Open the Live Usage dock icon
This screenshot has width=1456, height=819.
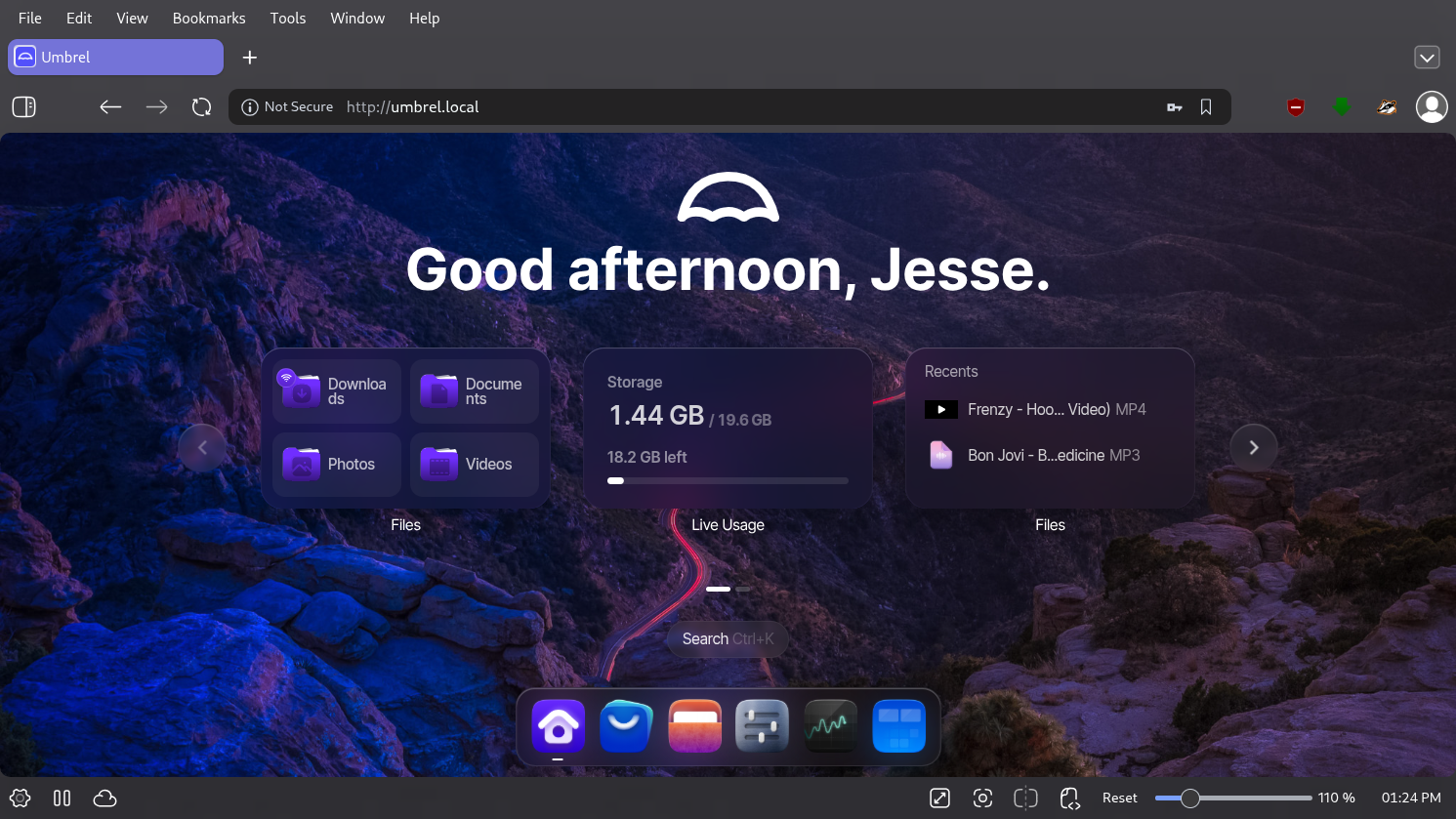831,726
